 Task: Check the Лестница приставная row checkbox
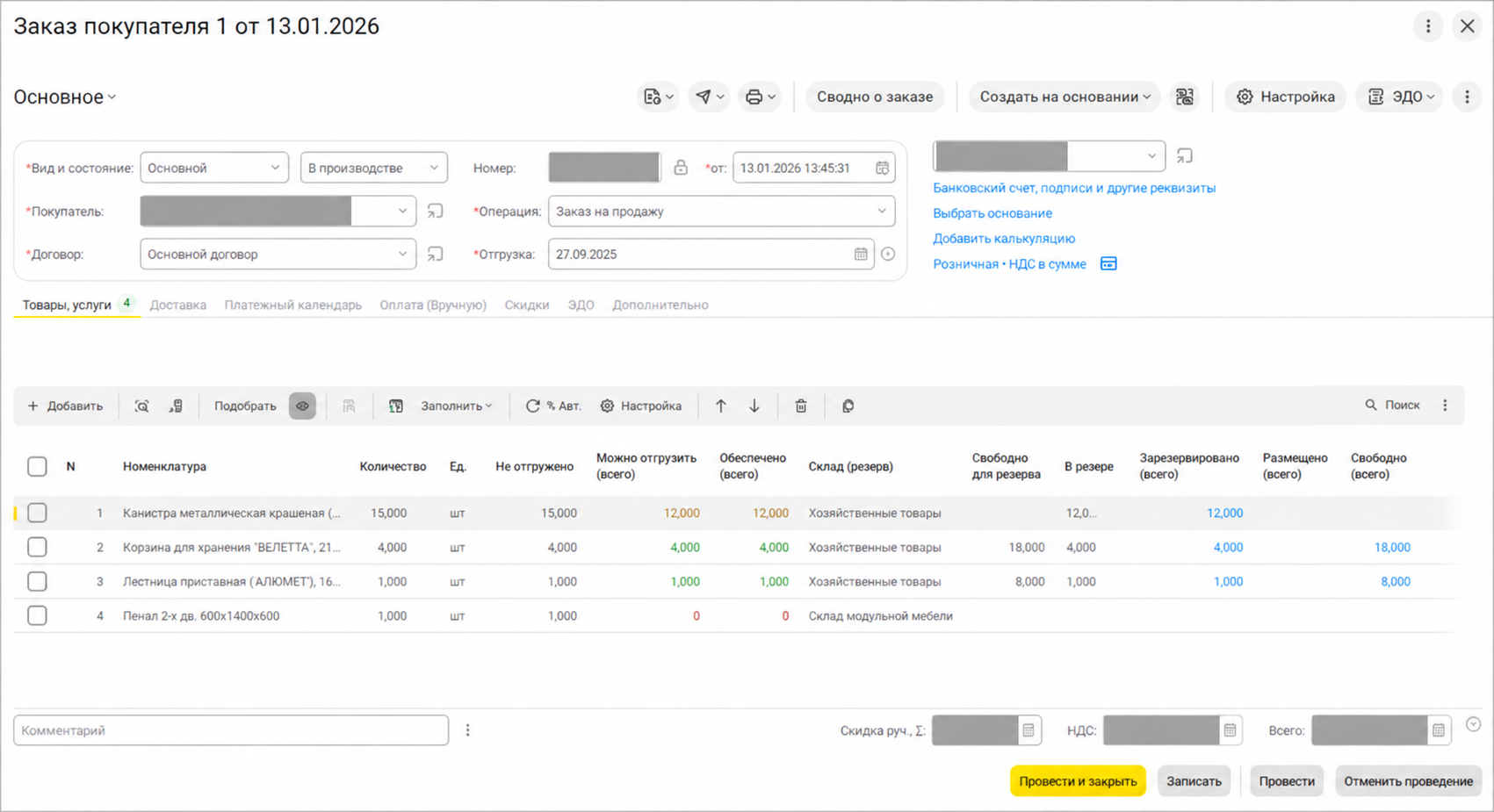point(37,581)
